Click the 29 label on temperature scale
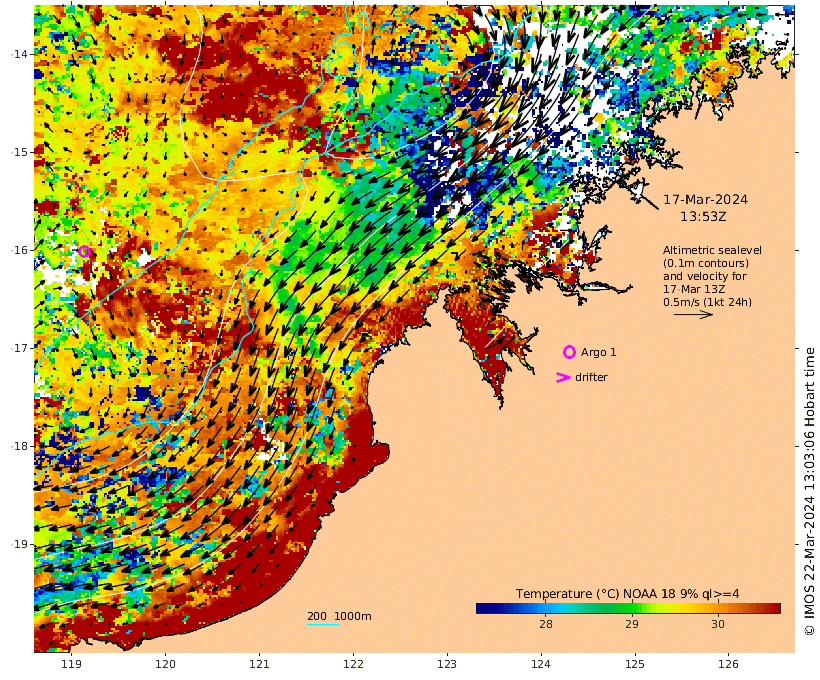This screenshot has height=680, width=820. coord(632,624)
